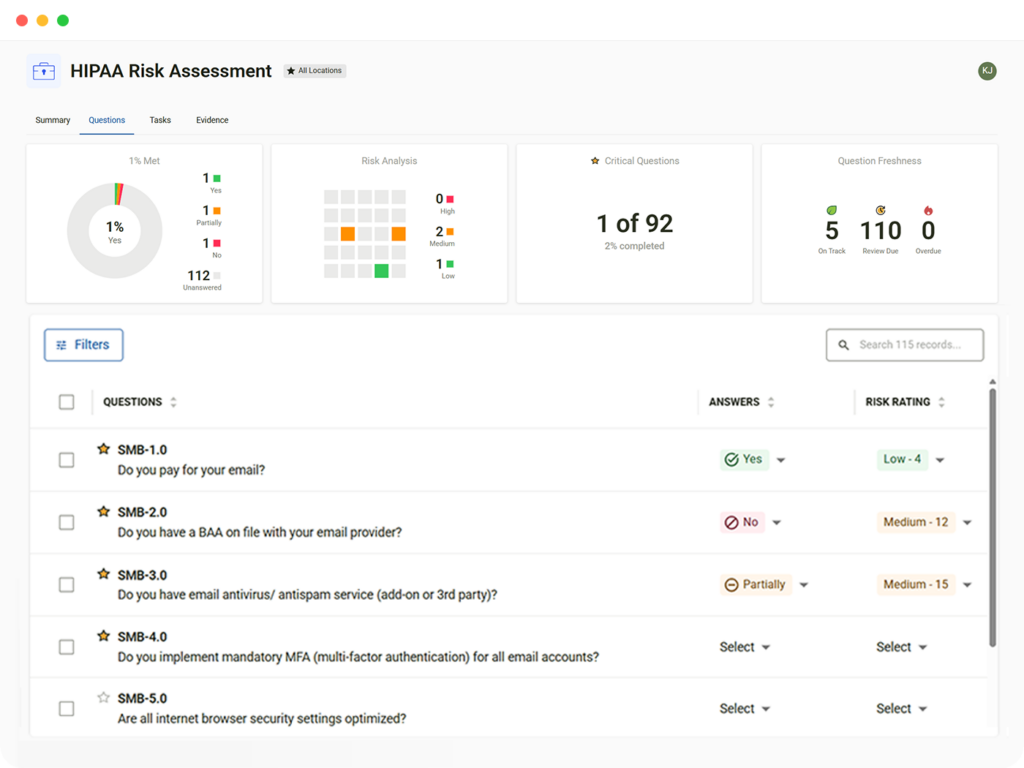The height and width of the screenshot is (768, 1024).
Task: Mark SMB-5.0 as critical with the empty star
Action: 103,697
